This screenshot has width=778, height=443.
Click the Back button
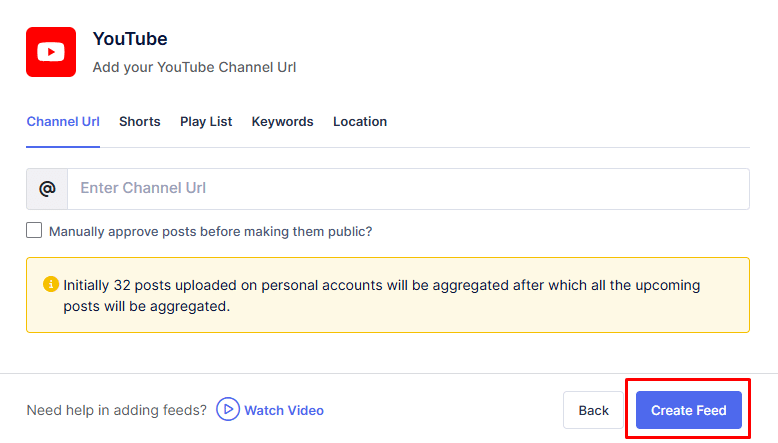[593, 410]
